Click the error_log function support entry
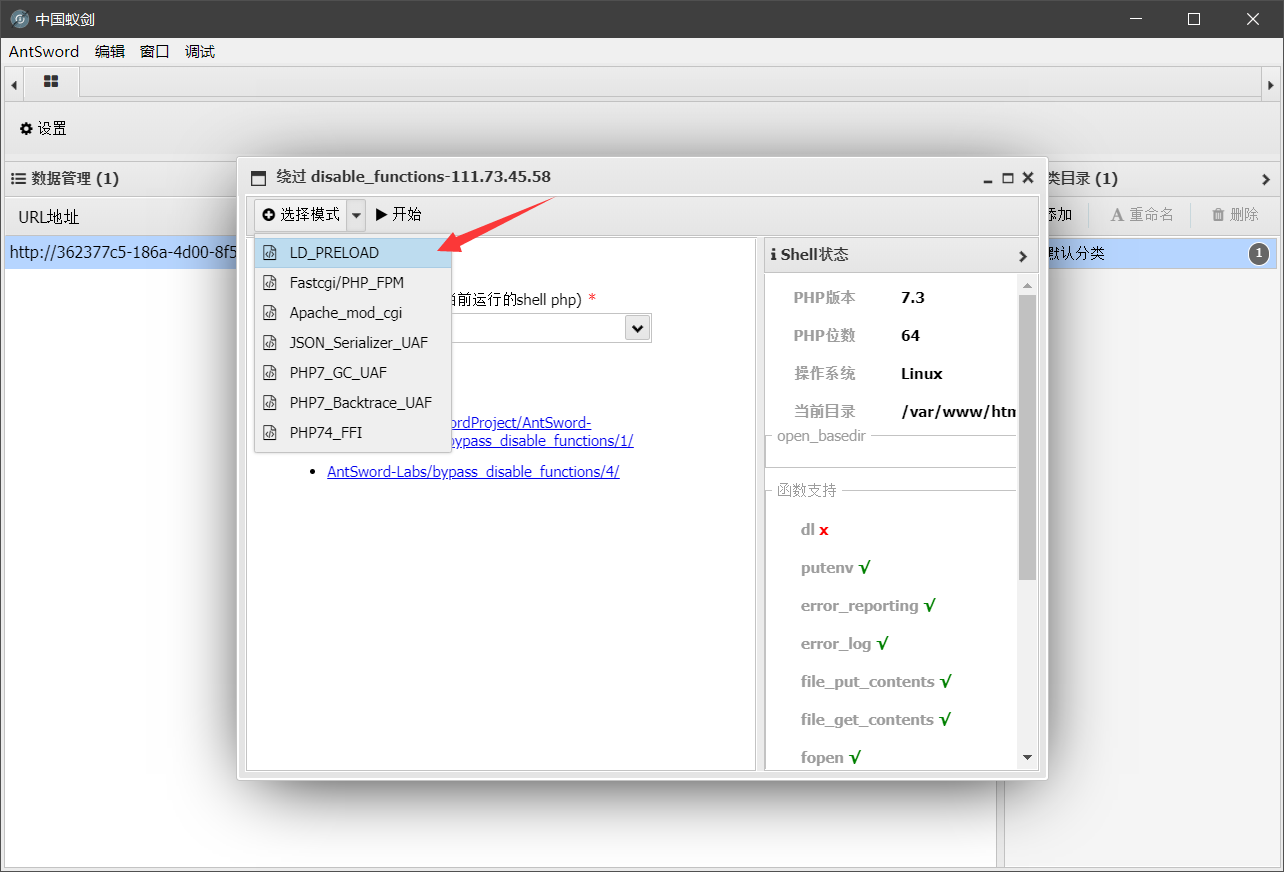The width and height of the screenshot is (1284, 872). (844, 644)
